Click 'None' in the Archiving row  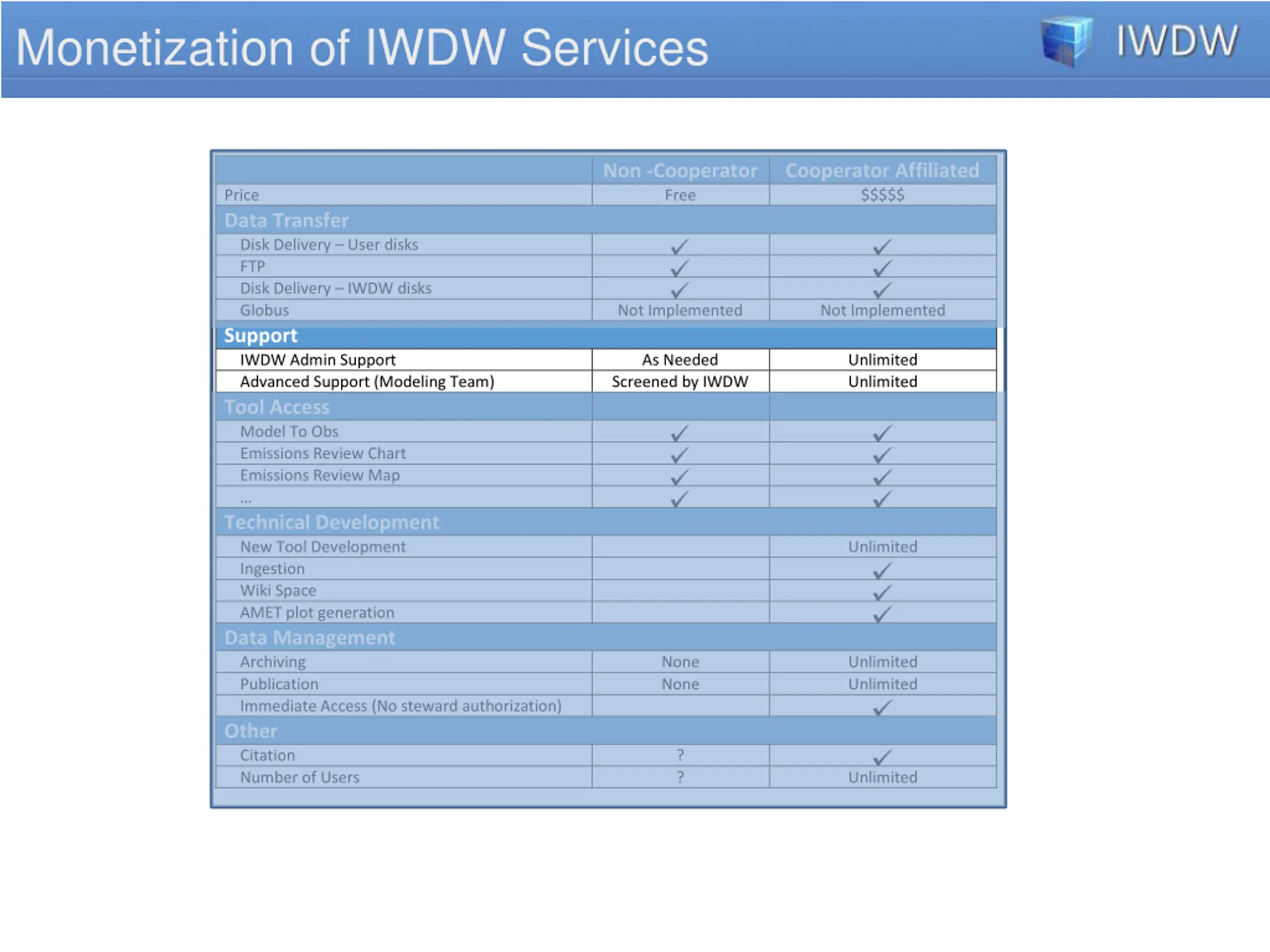click(x=680, y=662)
